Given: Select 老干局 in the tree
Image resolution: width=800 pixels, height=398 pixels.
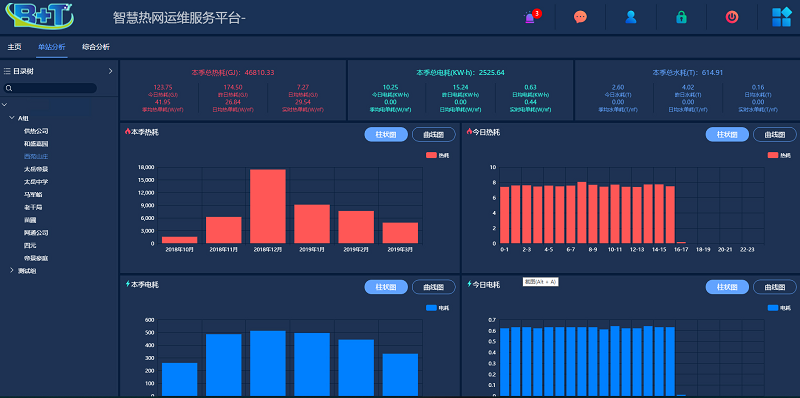Looking at the screenshot, I should [33, 207].
